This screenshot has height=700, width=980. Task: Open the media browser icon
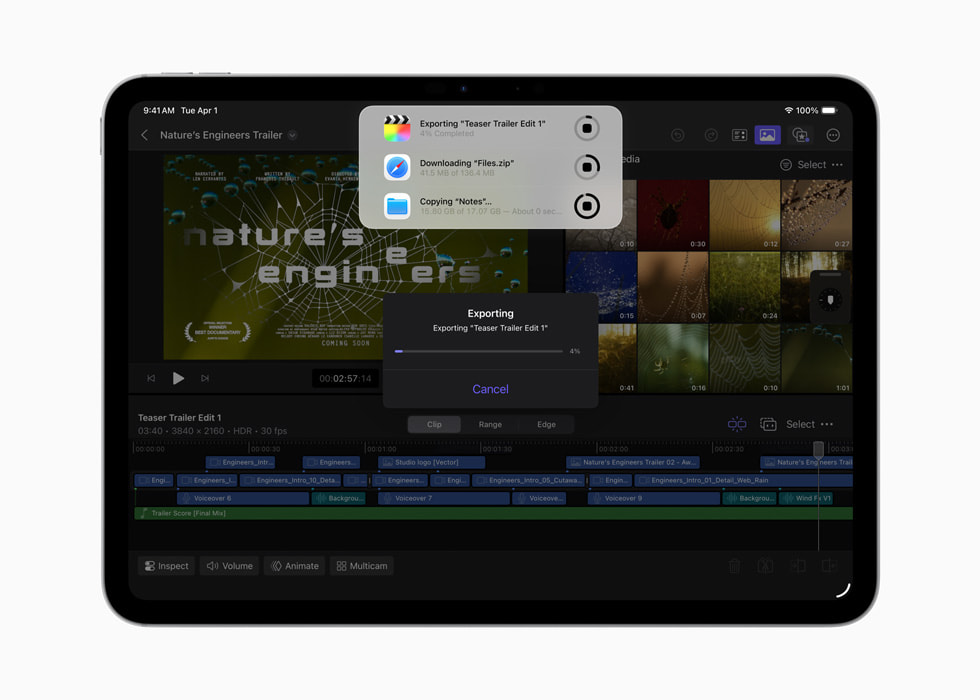pos(767,135)
